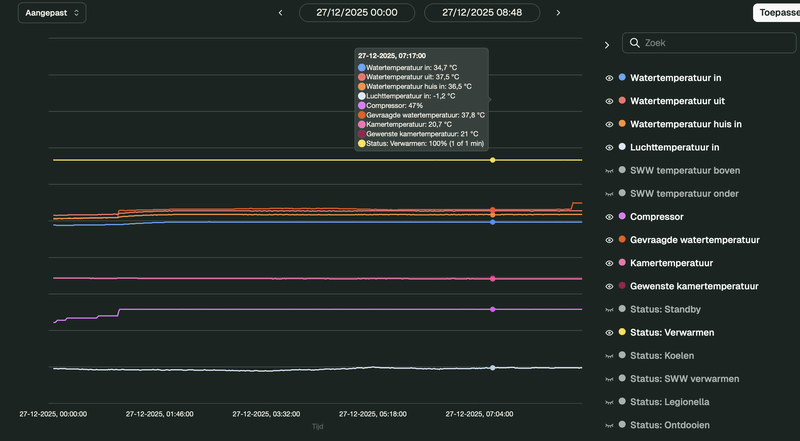Show the Status: Standby series
The width and height of the screenshot is (800, 441).
click(608, 309)
